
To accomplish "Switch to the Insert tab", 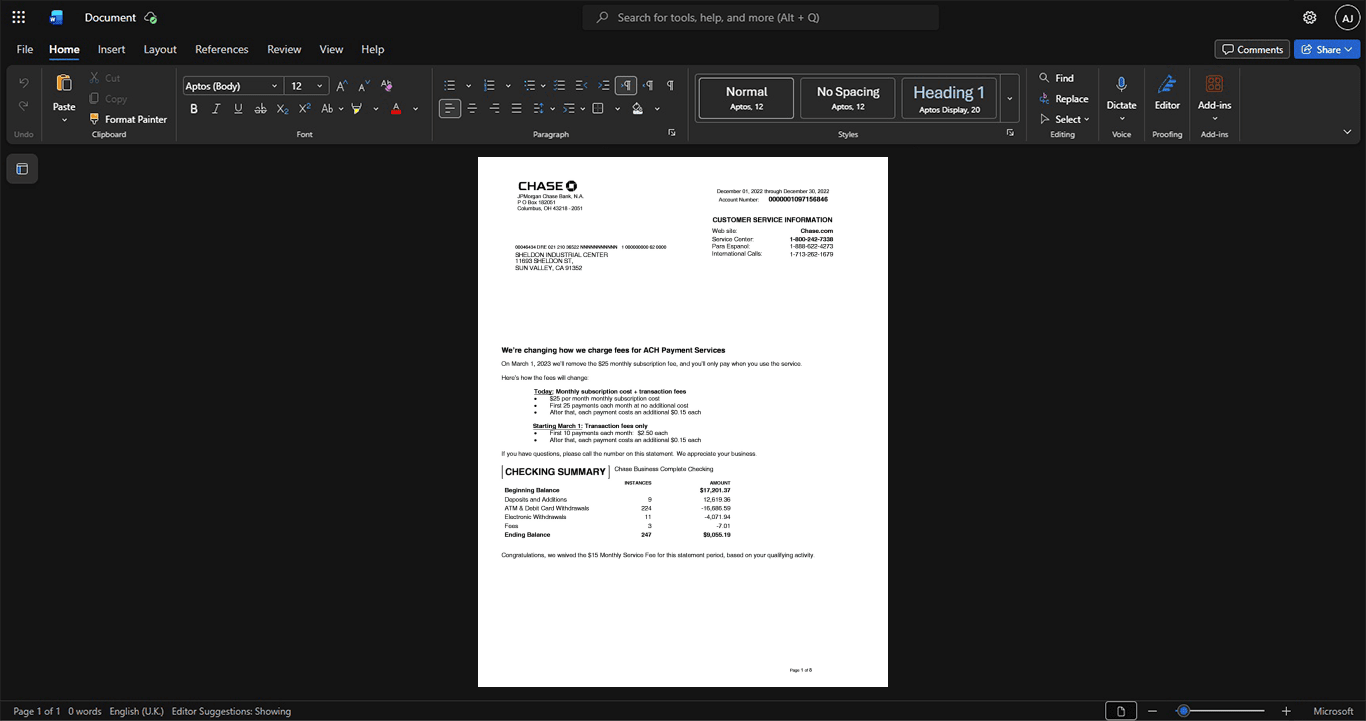I will point(111,49).
